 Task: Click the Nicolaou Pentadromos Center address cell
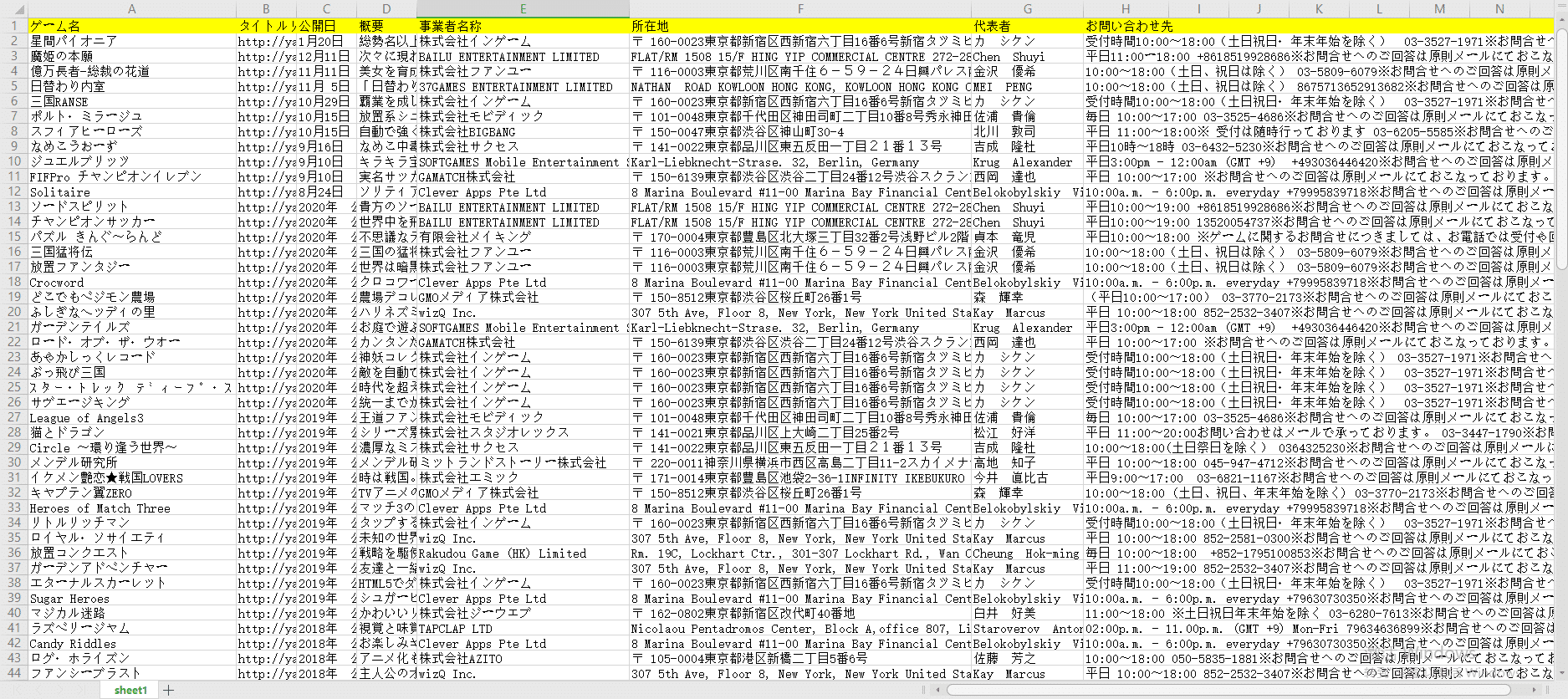(800, 628)
